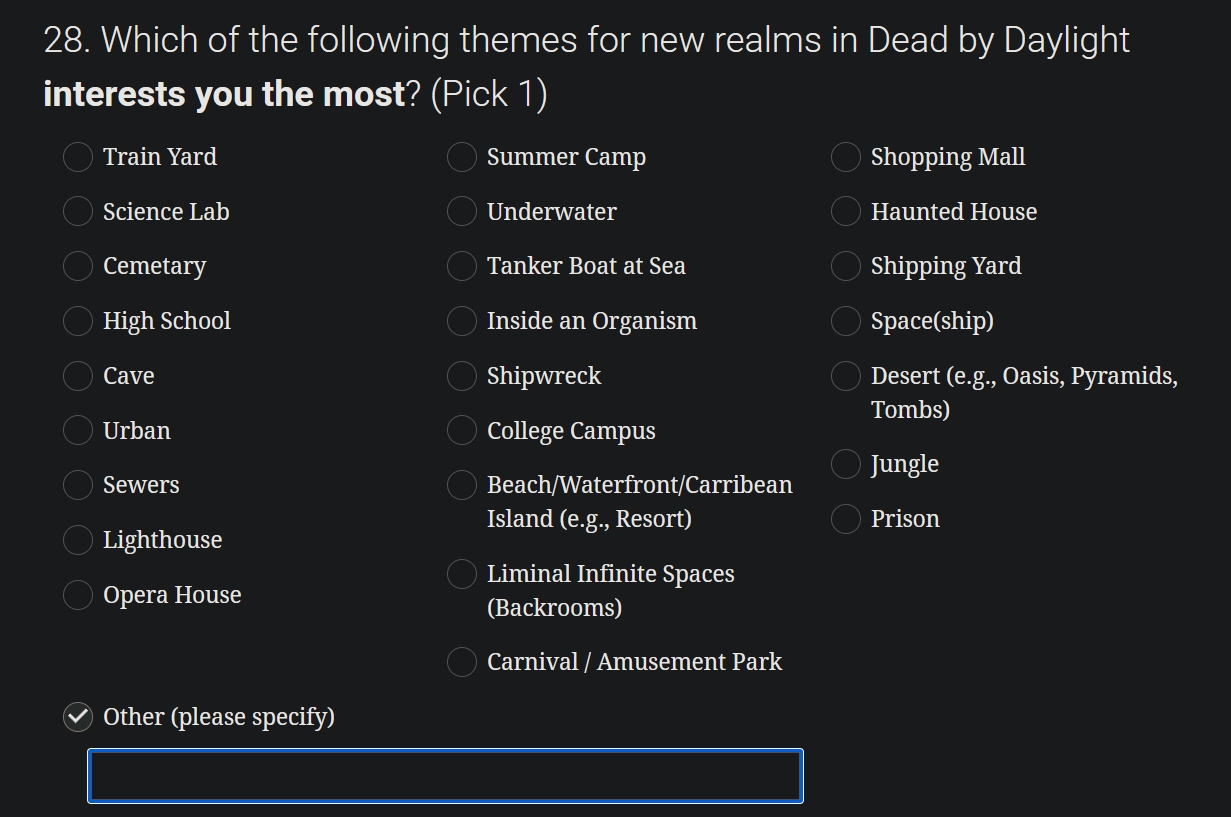The image size is (1231, 817).
Task: Choose Science Lab as realm theme
Action: tap(78, 212)
